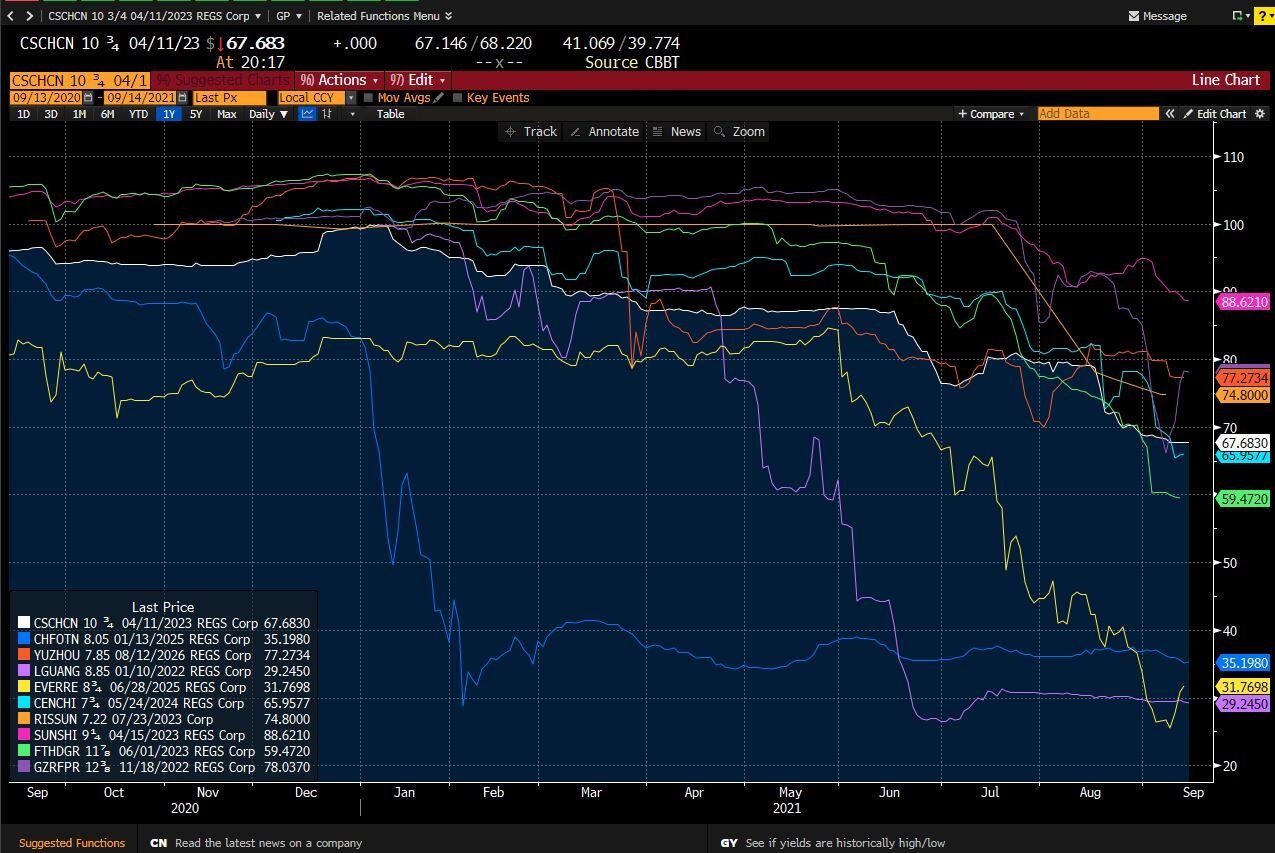
Task: Toggle the Key Events checkbox
Action: coord(458,98)
